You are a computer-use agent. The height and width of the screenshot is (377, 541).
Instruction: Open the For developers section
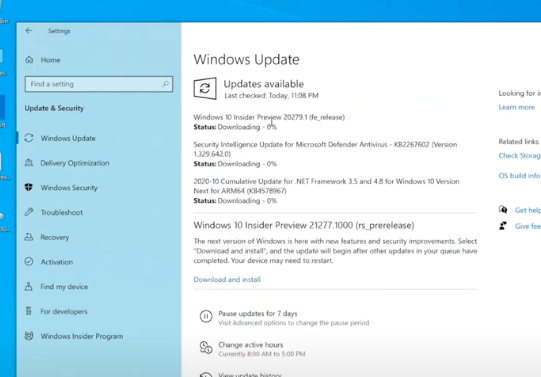[64, 311]
